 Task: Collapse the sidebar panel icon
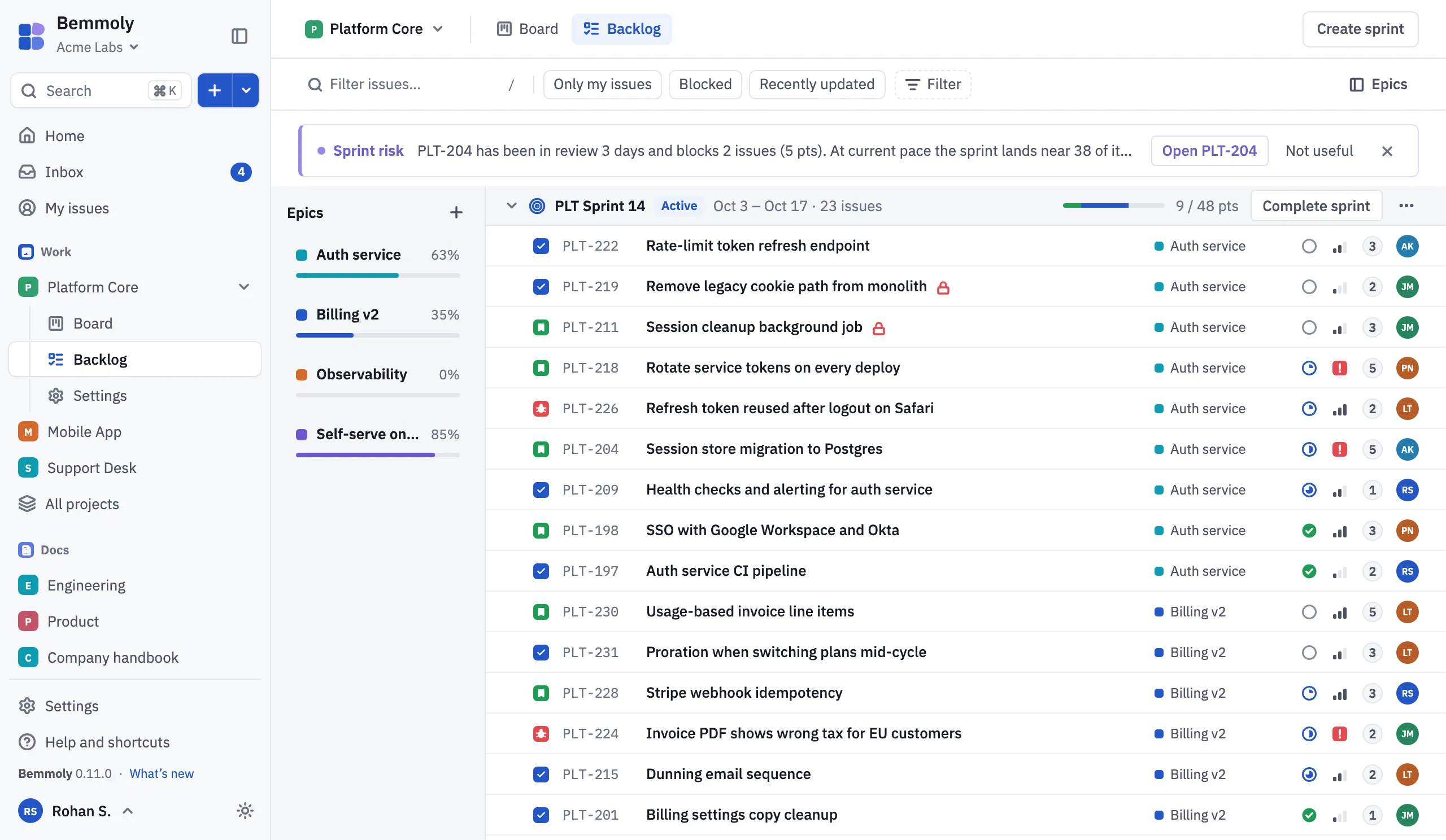pyautogui.click(x=239, y=36)
